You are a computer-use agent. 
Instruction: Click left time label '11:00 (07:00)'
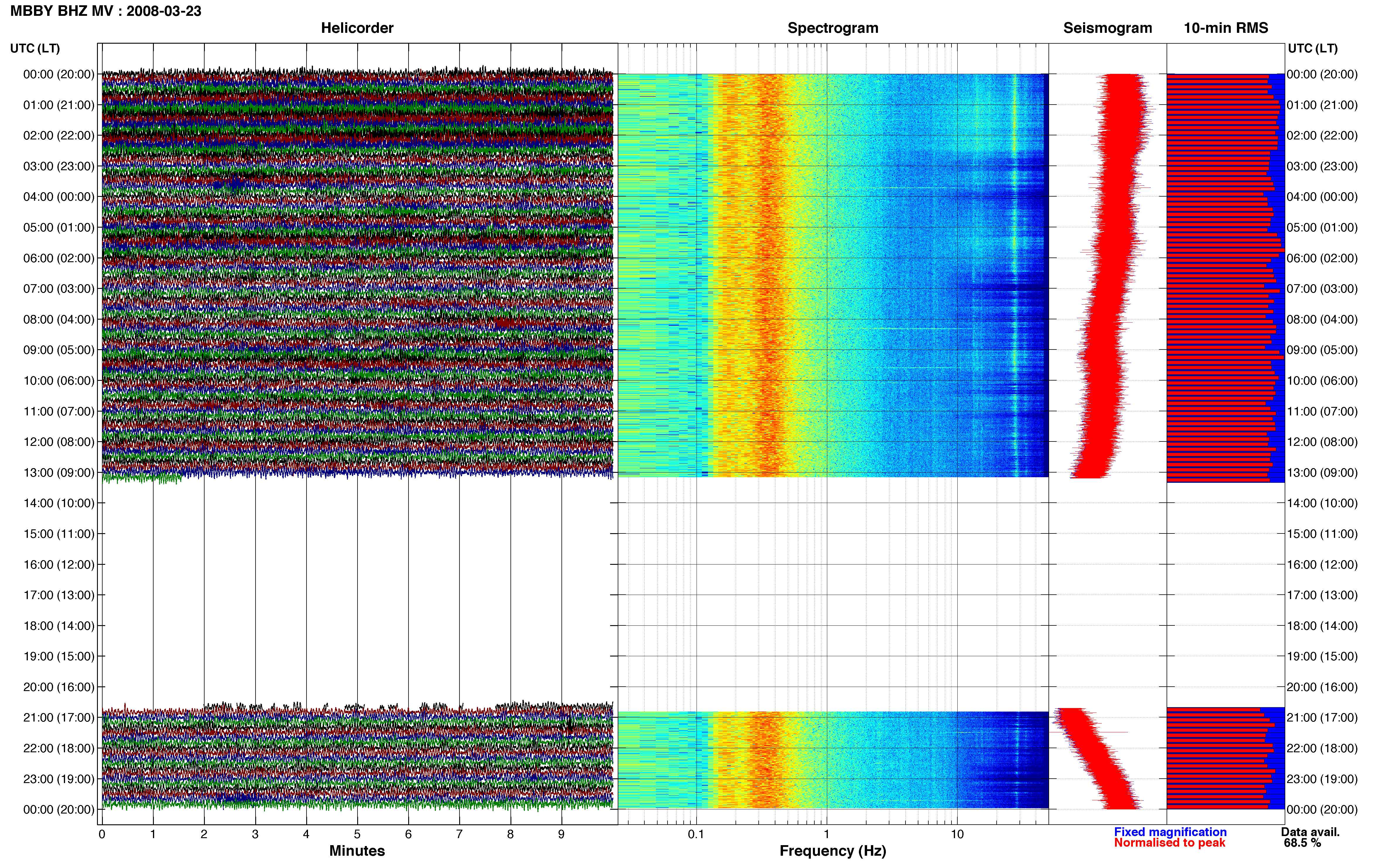click(x=59, y=412)
